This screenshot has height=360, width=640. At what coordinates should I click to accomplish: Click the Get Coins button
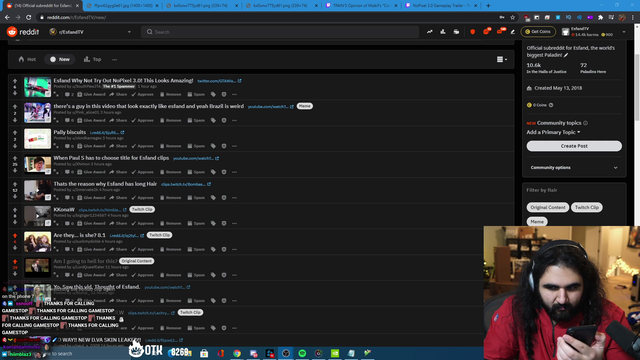pyautogui.click(x=538, y=32)
